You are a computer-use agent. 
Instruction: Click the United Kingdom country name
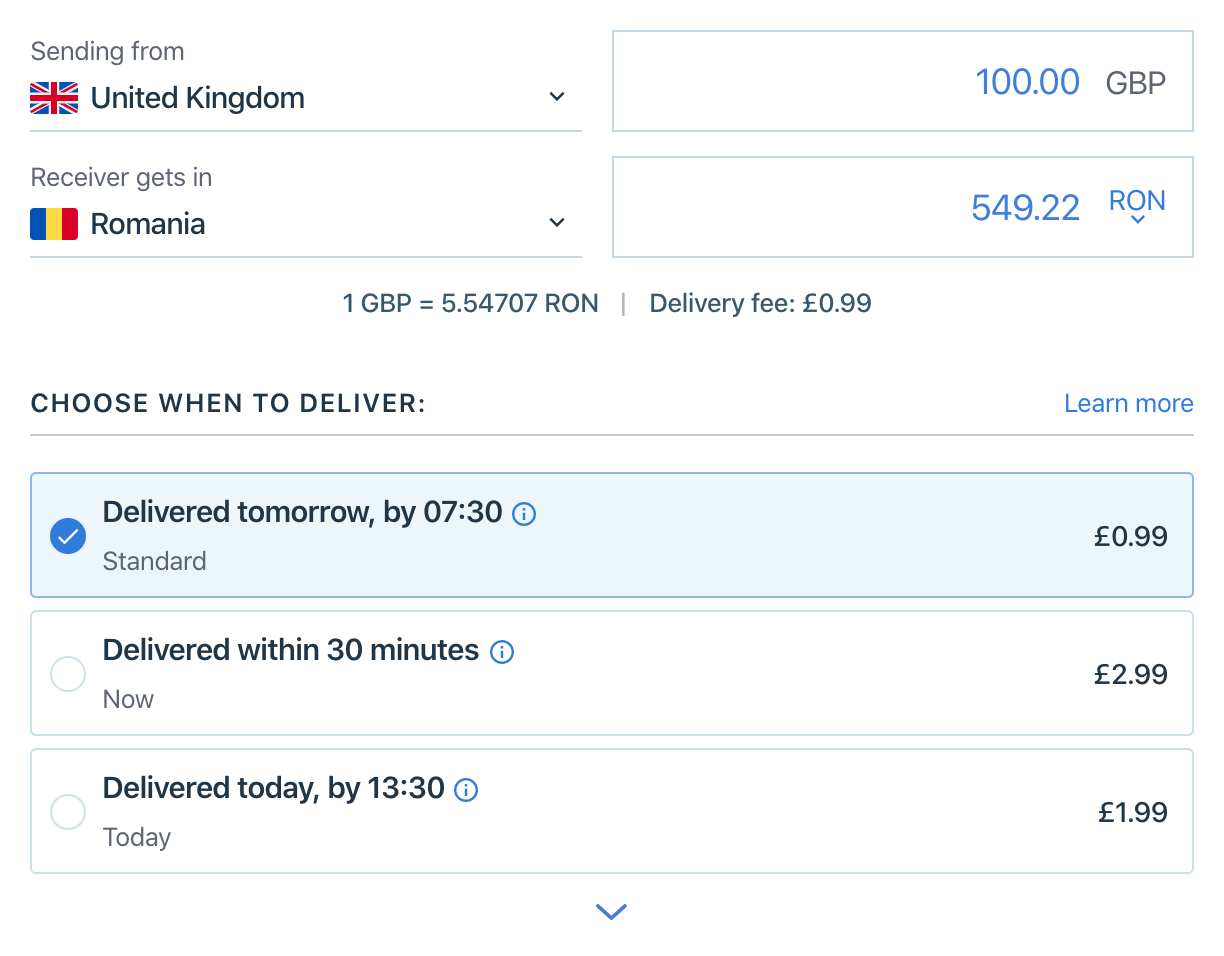pos(197,98)
